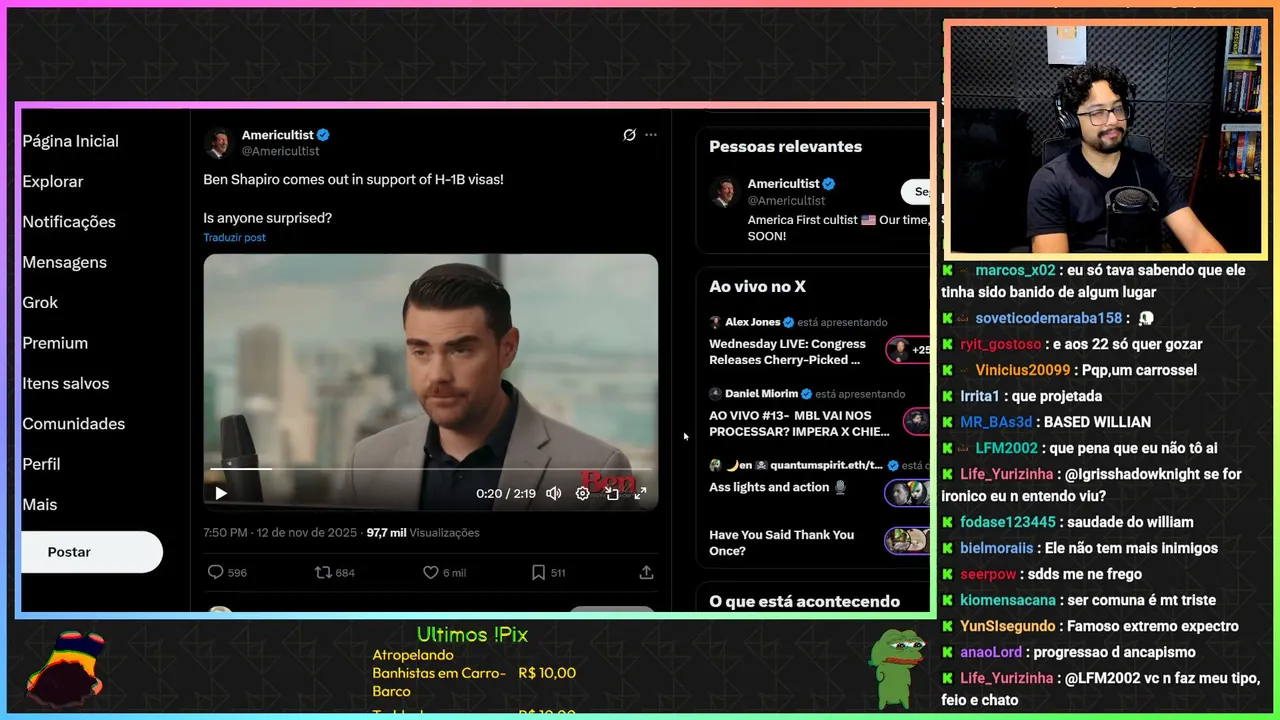Screen dimensions: 1280x720
Task: Repost the tweet showing 684 reposts
Action: click(323, 572)
